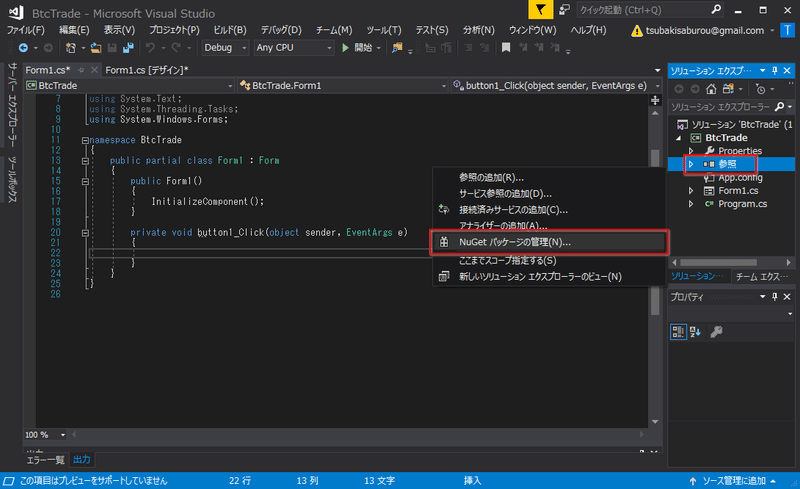Image resolution: width=800 pixels, height=489 pixels.
Task: Click the Navigate Backward arrow in toolbar
Action: [x=23, y=48]
